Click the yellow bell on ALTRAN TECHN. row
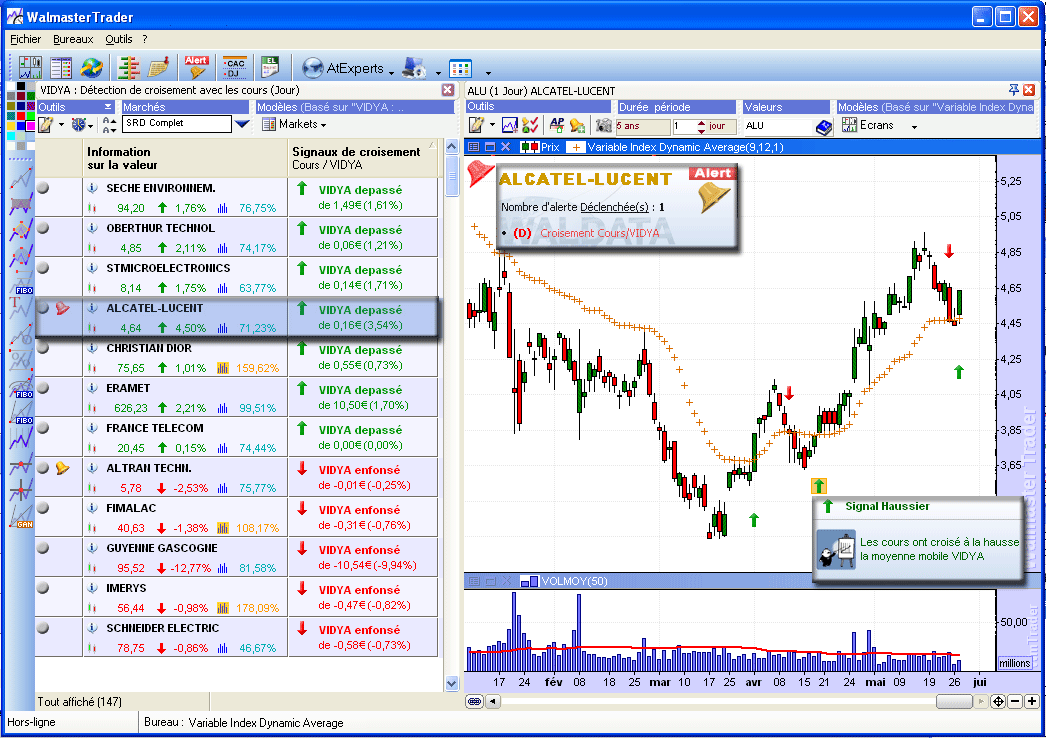Viewport: 1046px width, 741px height. click(63, 468)
